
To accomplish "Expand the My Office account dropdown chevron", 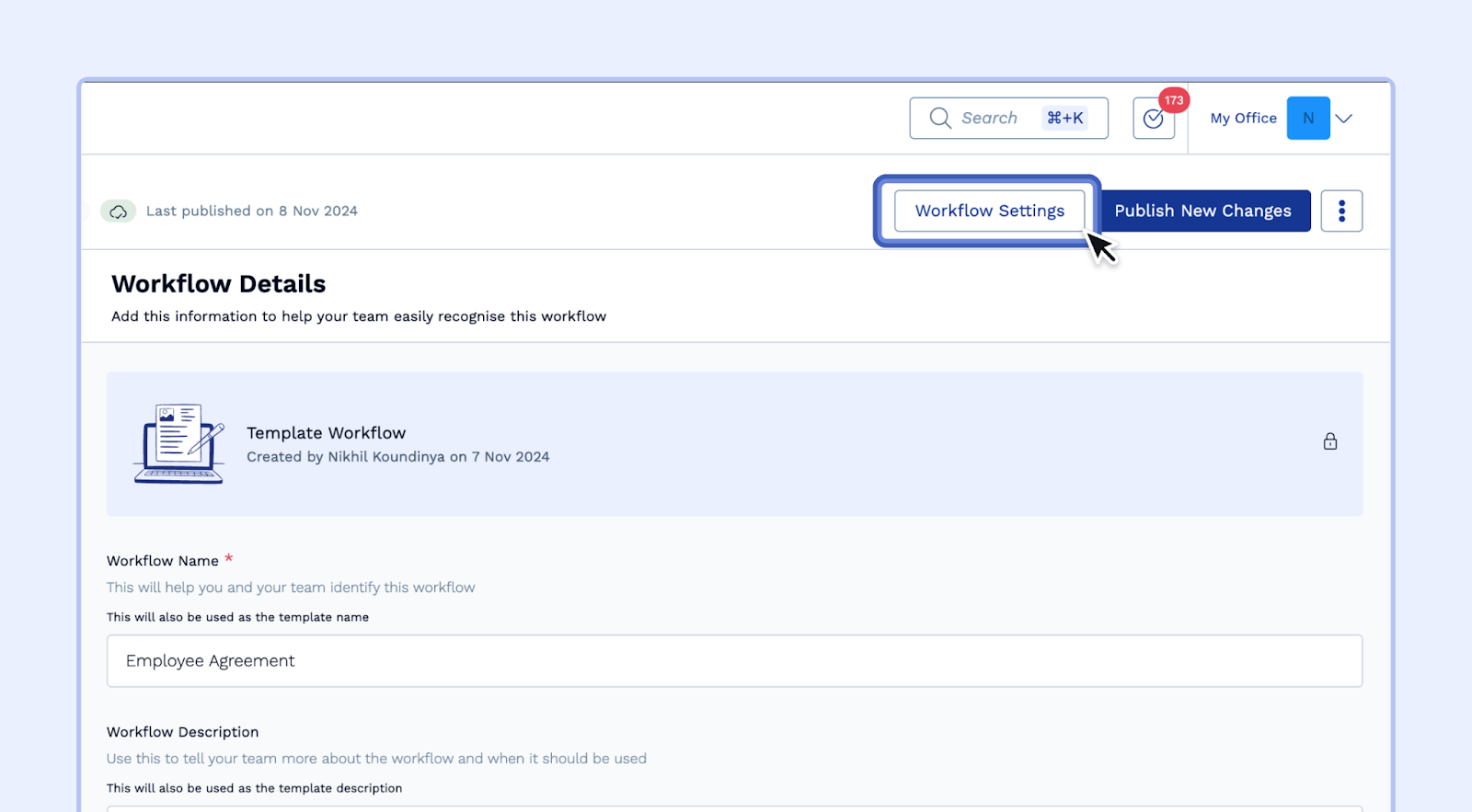I will click(1344, 119).
